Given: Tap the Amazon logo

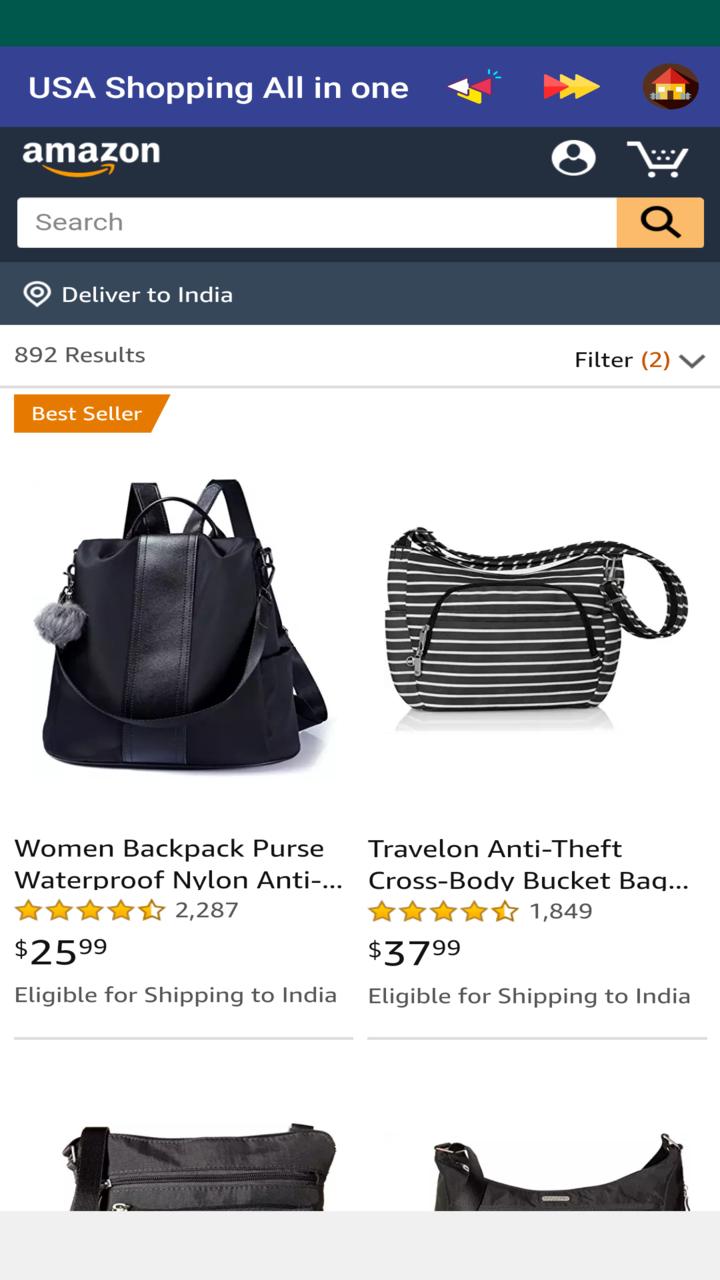Looking at the screenshot, I should click(x=91, y=158).
